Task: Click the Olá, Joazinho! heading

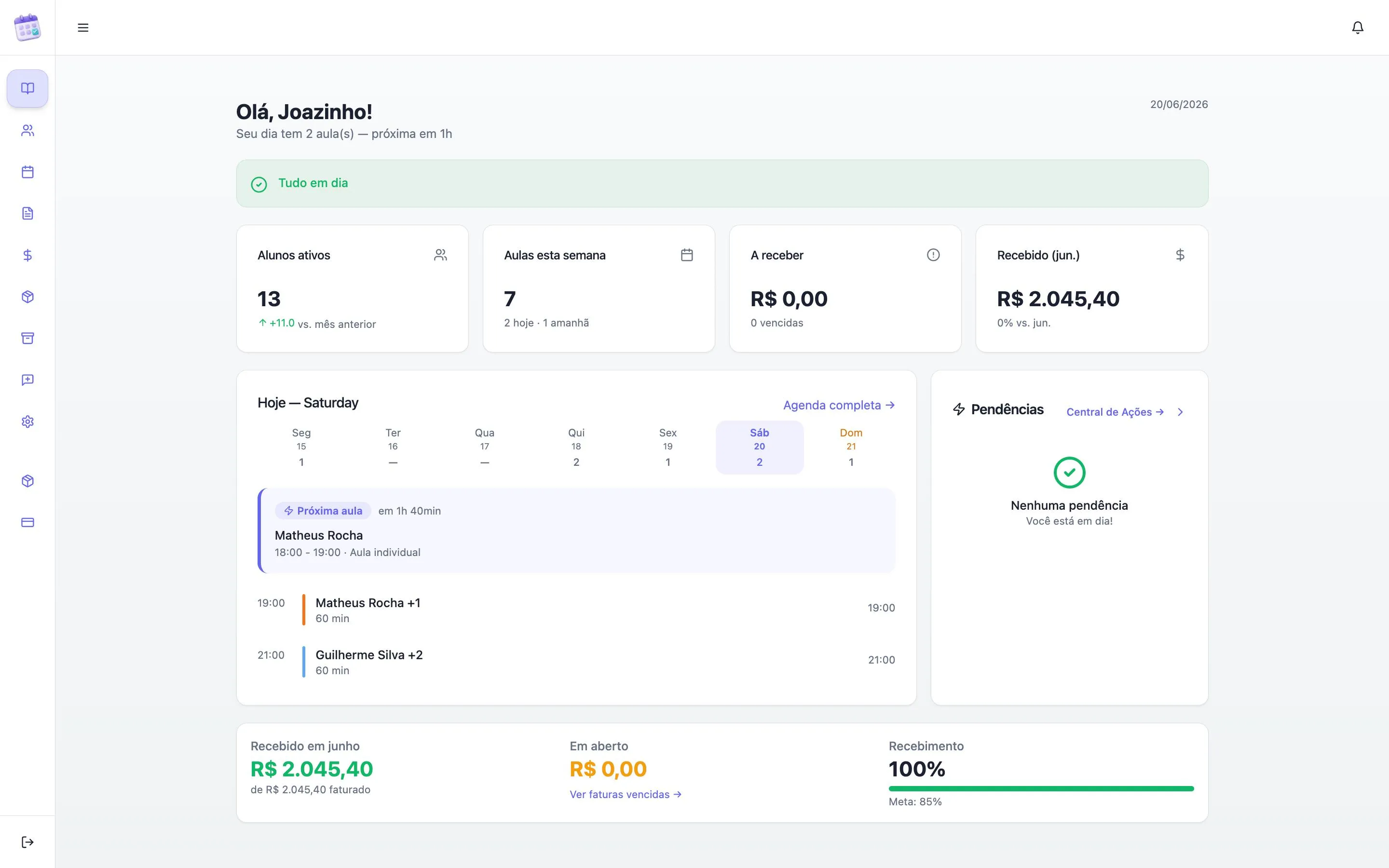Action: (x=304, y=112)
